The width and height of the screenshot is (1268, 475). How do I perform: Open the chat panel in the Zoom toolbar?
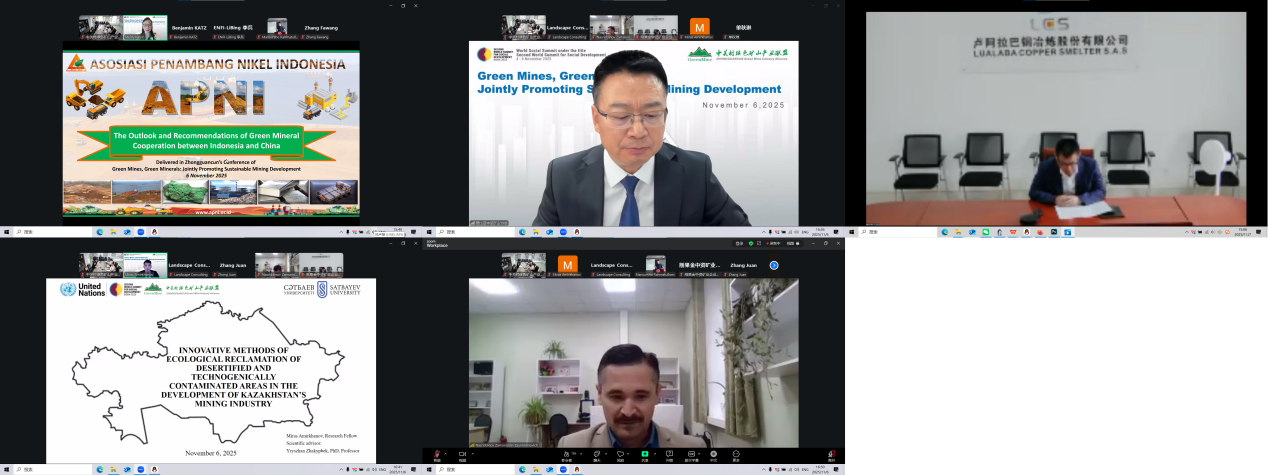point(596,454)
